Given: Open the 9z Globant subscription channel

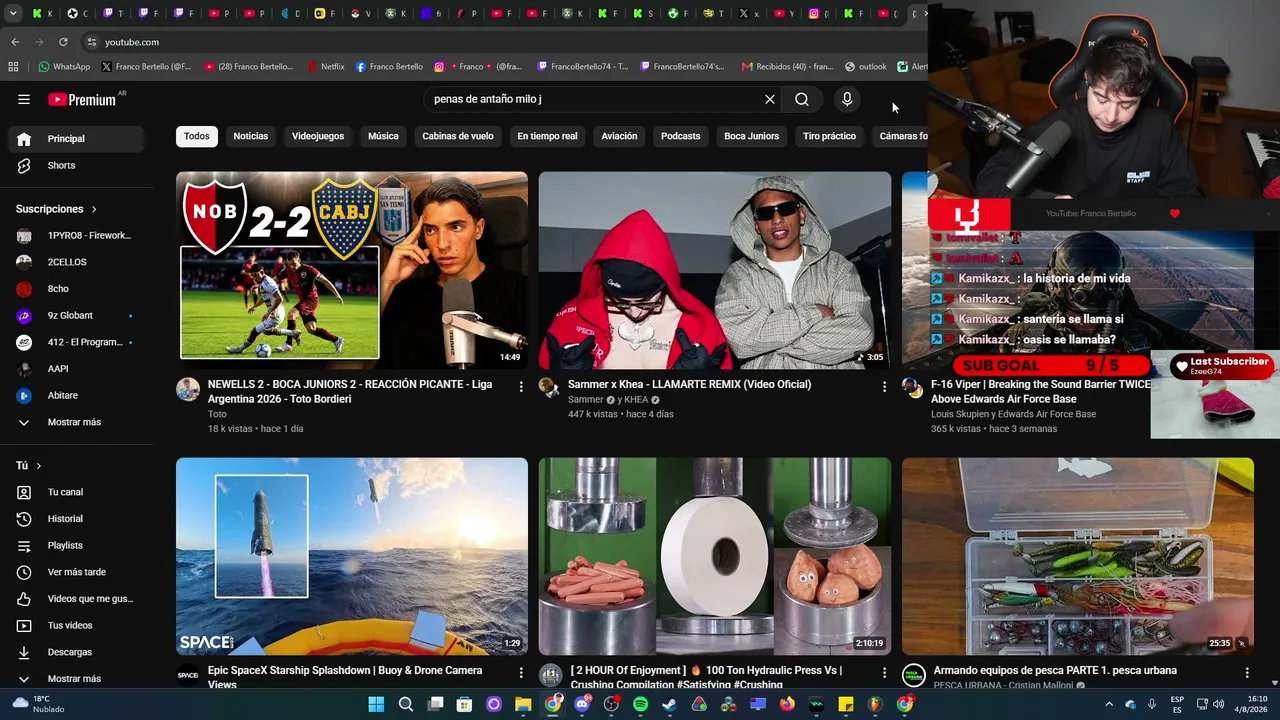Looking at the screenshot, I should pyautogui.click(x=76, y=315).
